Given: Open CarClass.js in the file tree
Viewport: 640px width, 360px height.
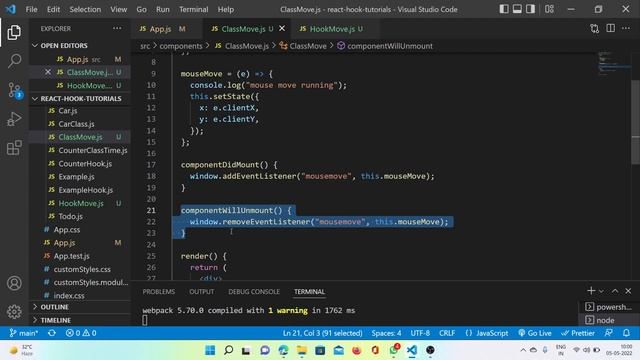Looking at the screenshot, I should pyautogui.click(x=76, y=124).
